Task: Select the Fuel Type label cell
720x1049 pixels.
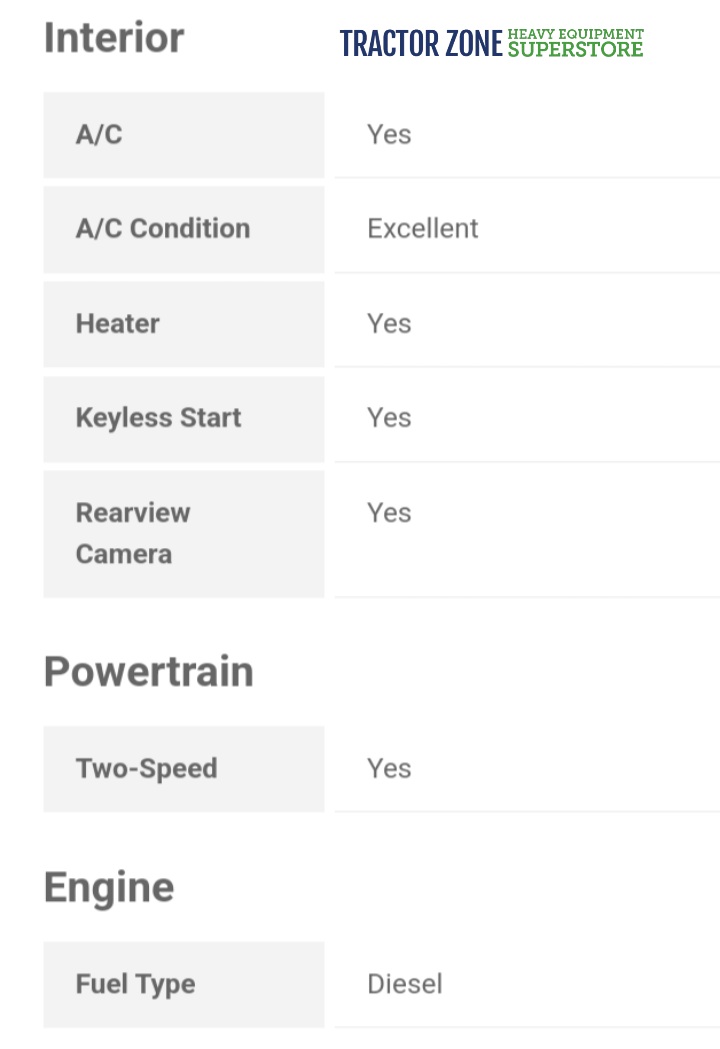Action: [183, 984]
